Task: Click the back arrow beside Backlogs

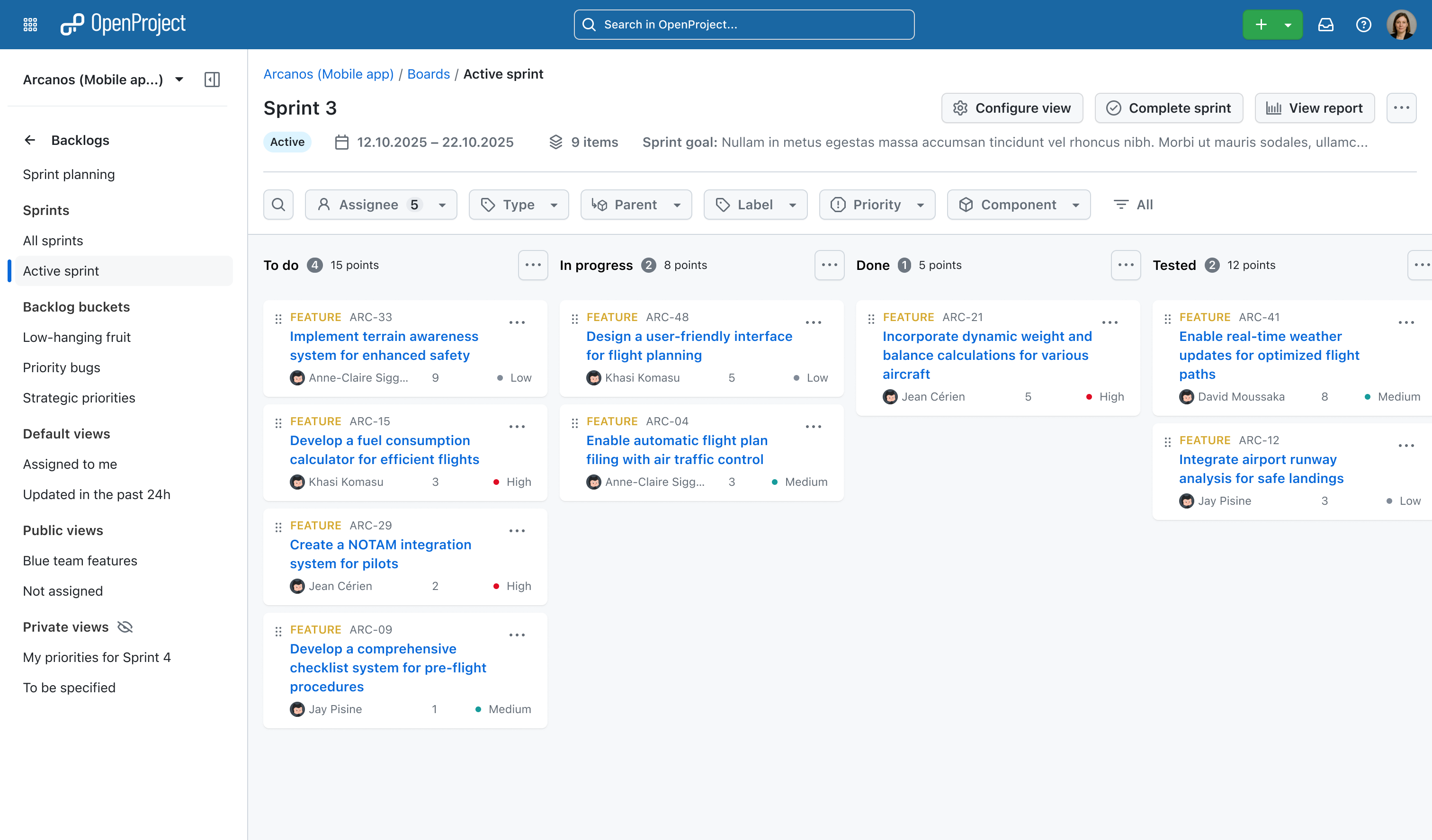Action: (x=30, y=140)
